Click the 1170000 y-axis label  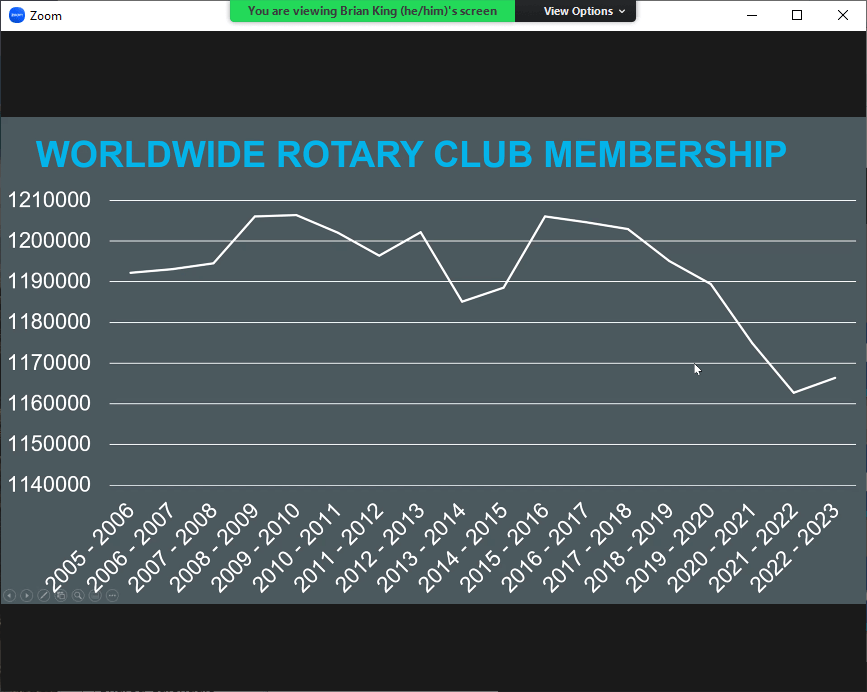[49, 363]
